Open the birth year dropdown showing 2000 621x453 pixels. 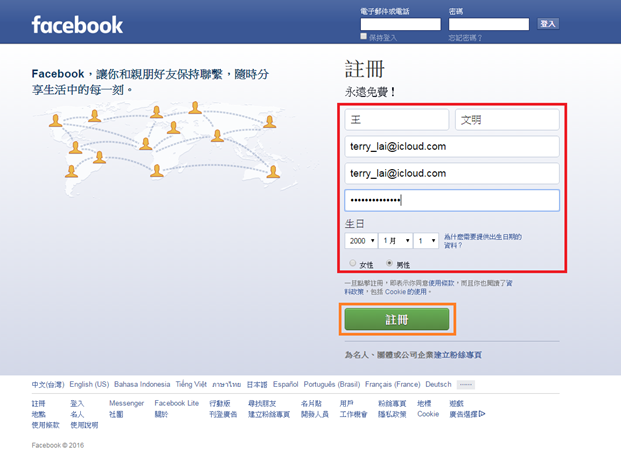pyautogui.click(x=361, y=241)
